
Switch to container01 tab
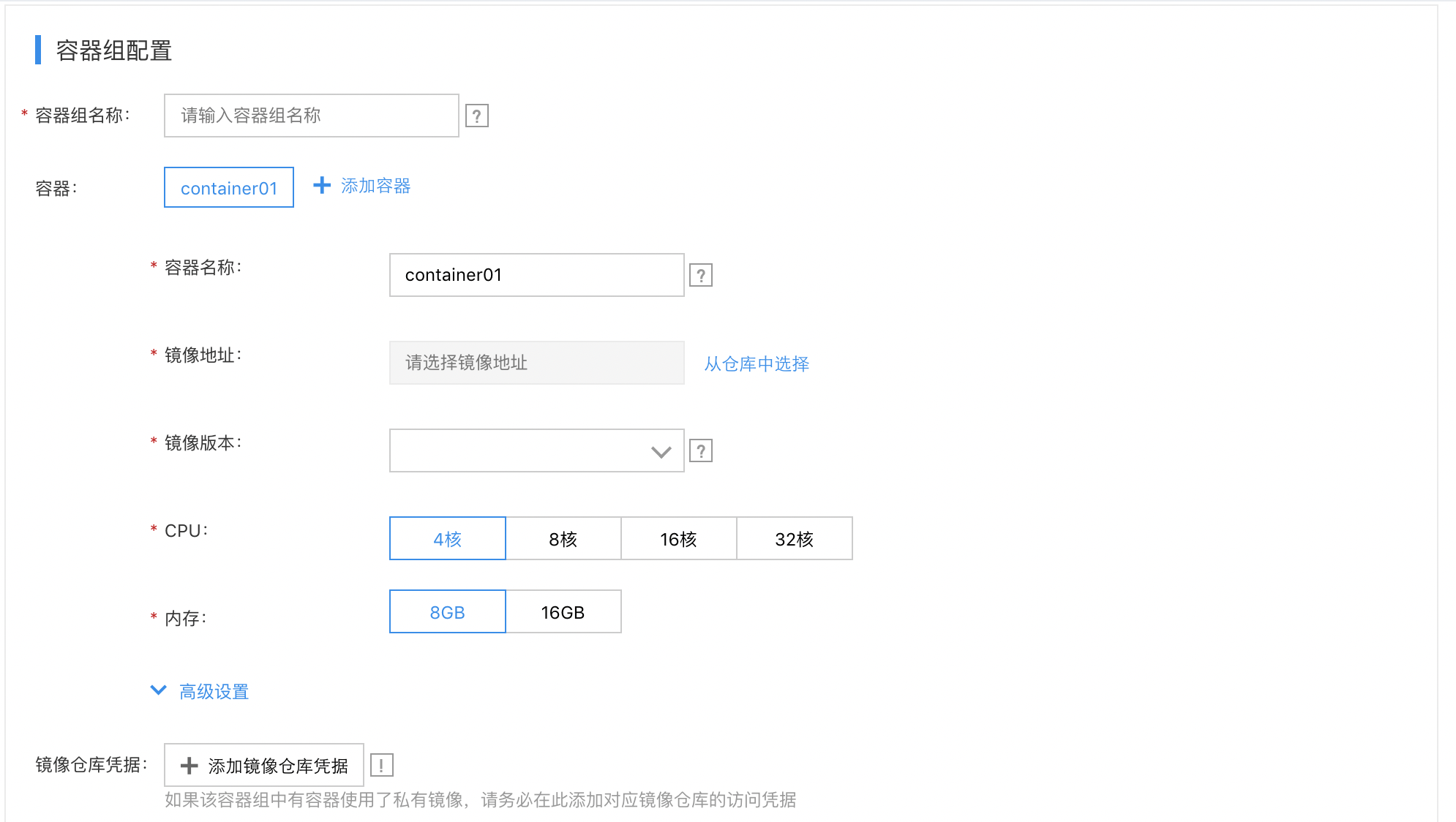tap(229, 188)
